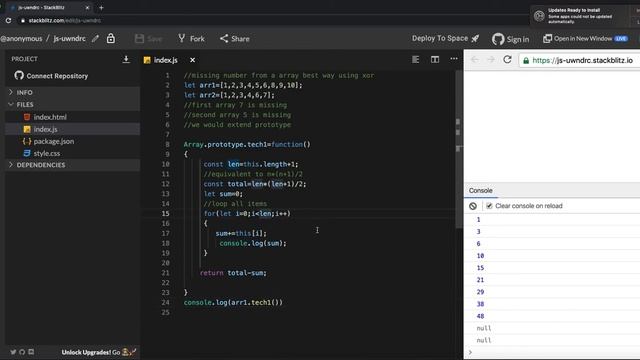Select index.js in file tree
The height and width of the screenshot is (360, 640).
[x=72, y=129]
